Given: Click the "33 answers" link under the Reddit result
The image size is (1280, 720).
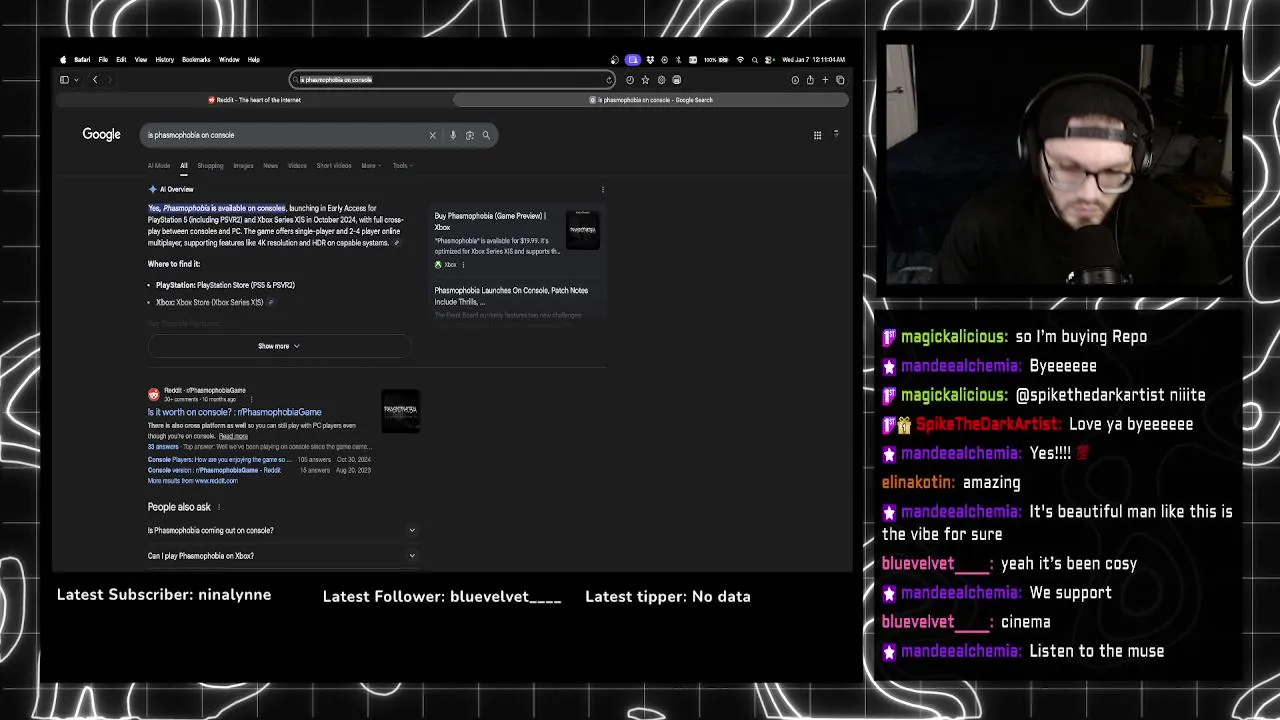Looking at the screenshot, I should [x=163, y=447].
